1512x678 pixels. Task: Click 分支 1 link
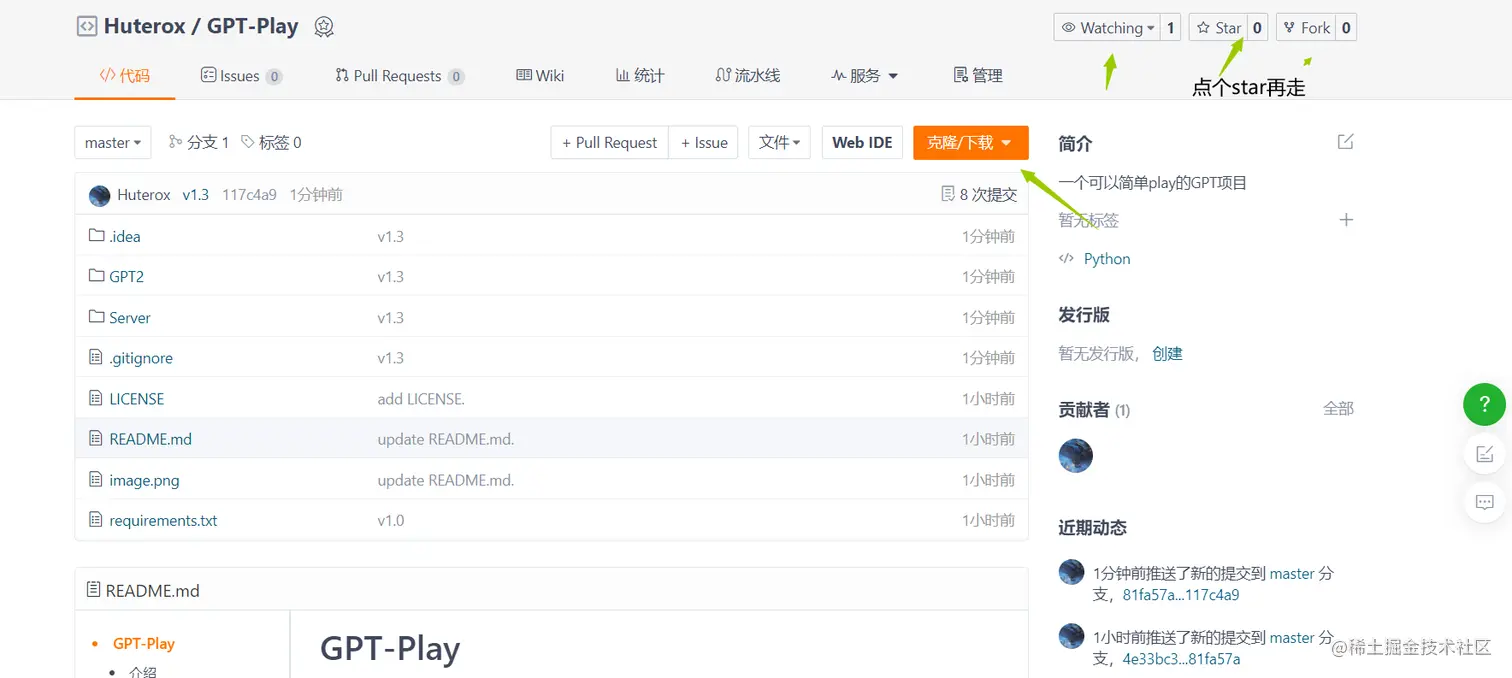[199, 143]
